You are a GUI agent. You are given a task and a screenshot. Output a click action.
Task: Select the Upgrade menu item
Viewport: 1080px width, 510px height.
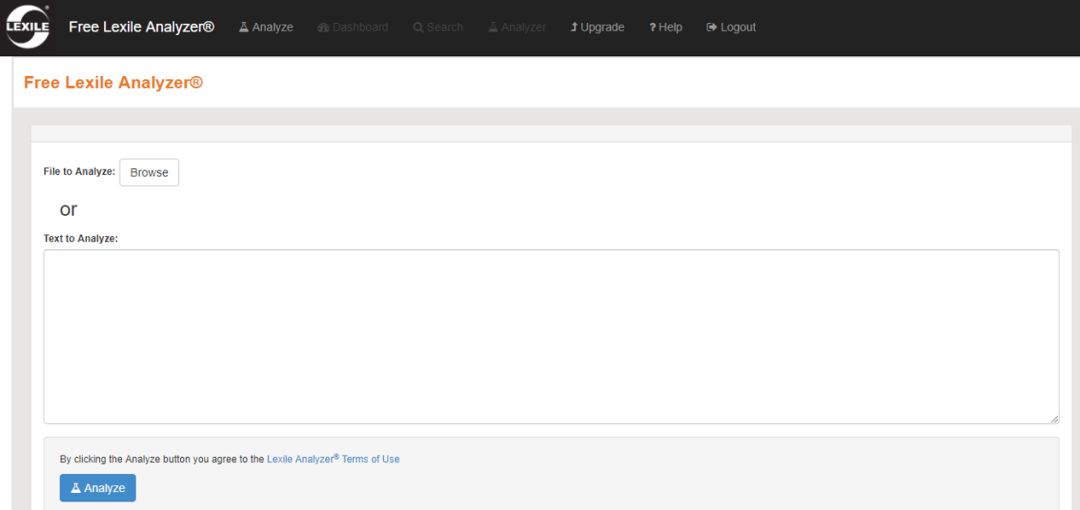602,27
